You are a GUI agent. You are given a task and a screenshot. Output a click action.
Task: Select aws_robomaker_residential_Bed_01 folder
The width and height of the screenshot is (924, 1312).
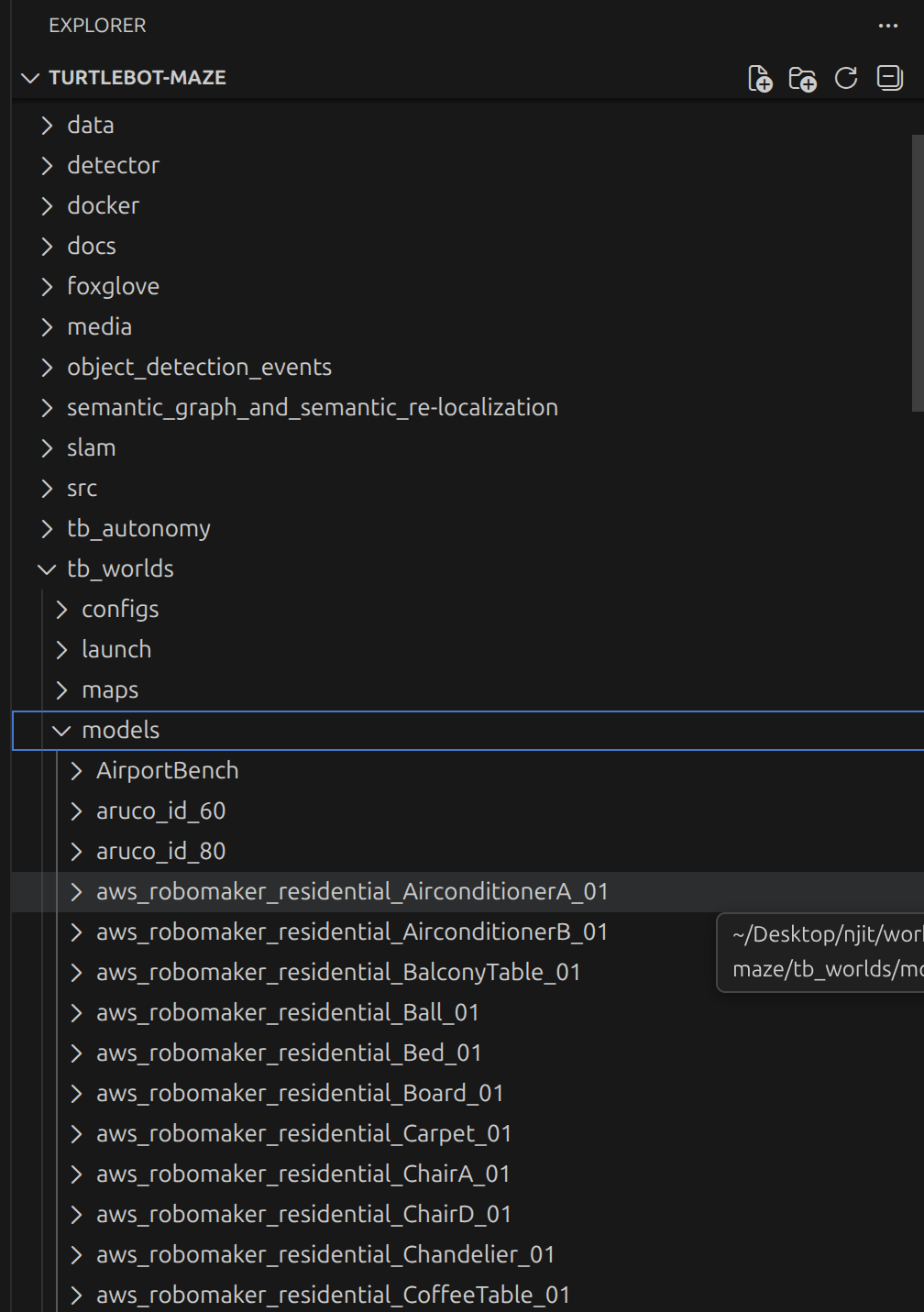289,1053
